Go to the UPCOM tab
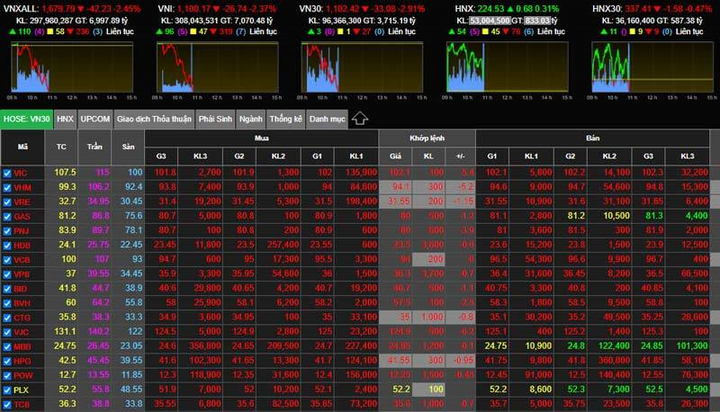Image resolution: width=720 pixels, height=412 pixels. tap(96, 119)
